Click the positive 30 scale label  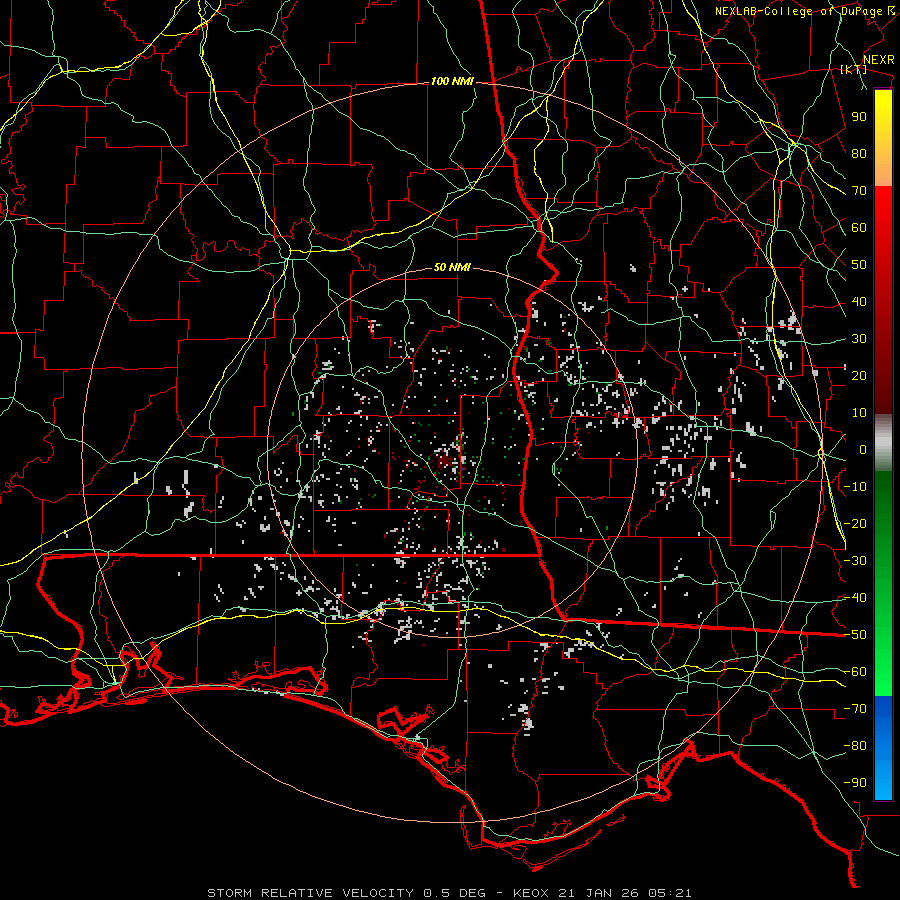(859, 339)
